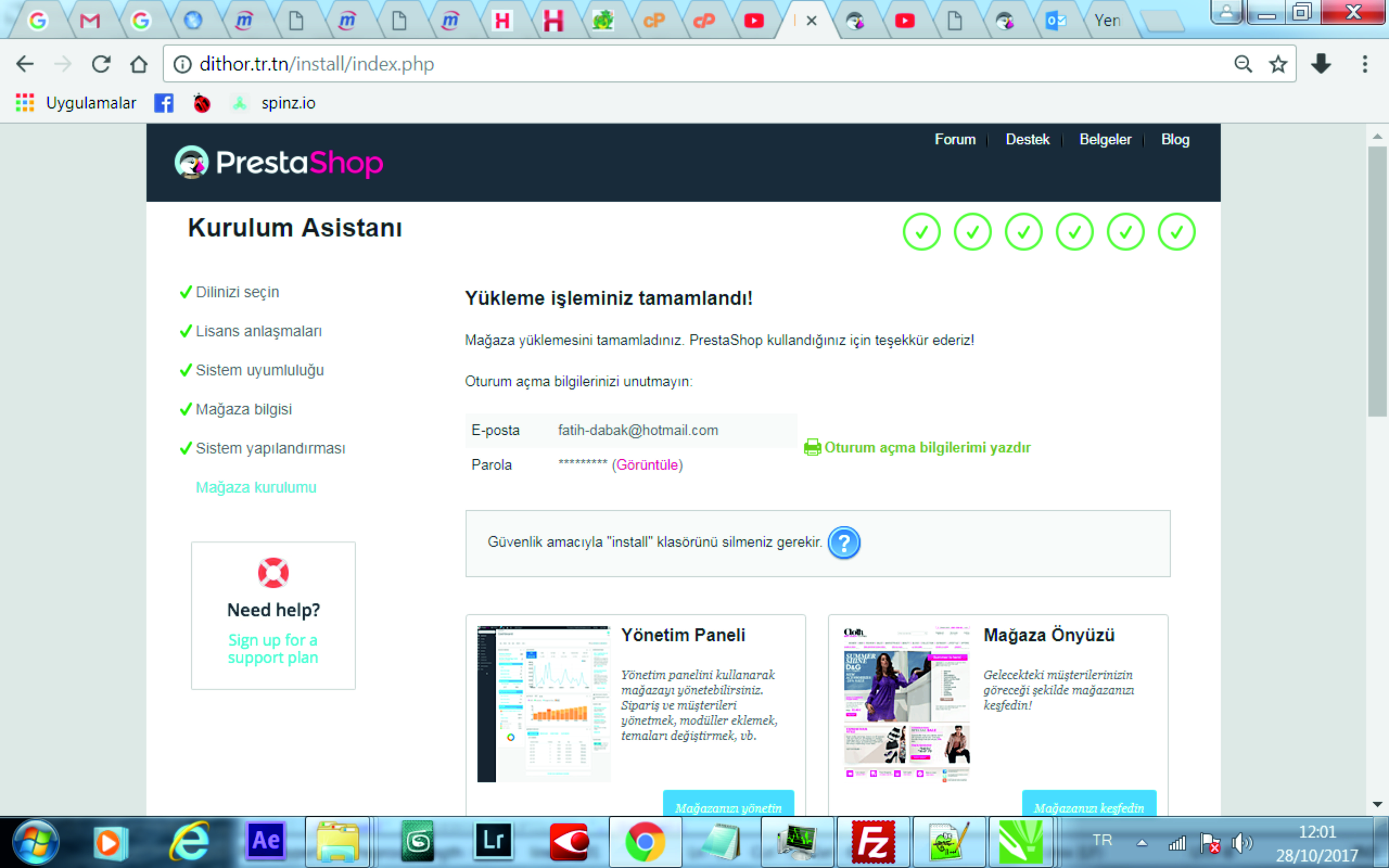Open the Windows Start menu

click(36, 842)
